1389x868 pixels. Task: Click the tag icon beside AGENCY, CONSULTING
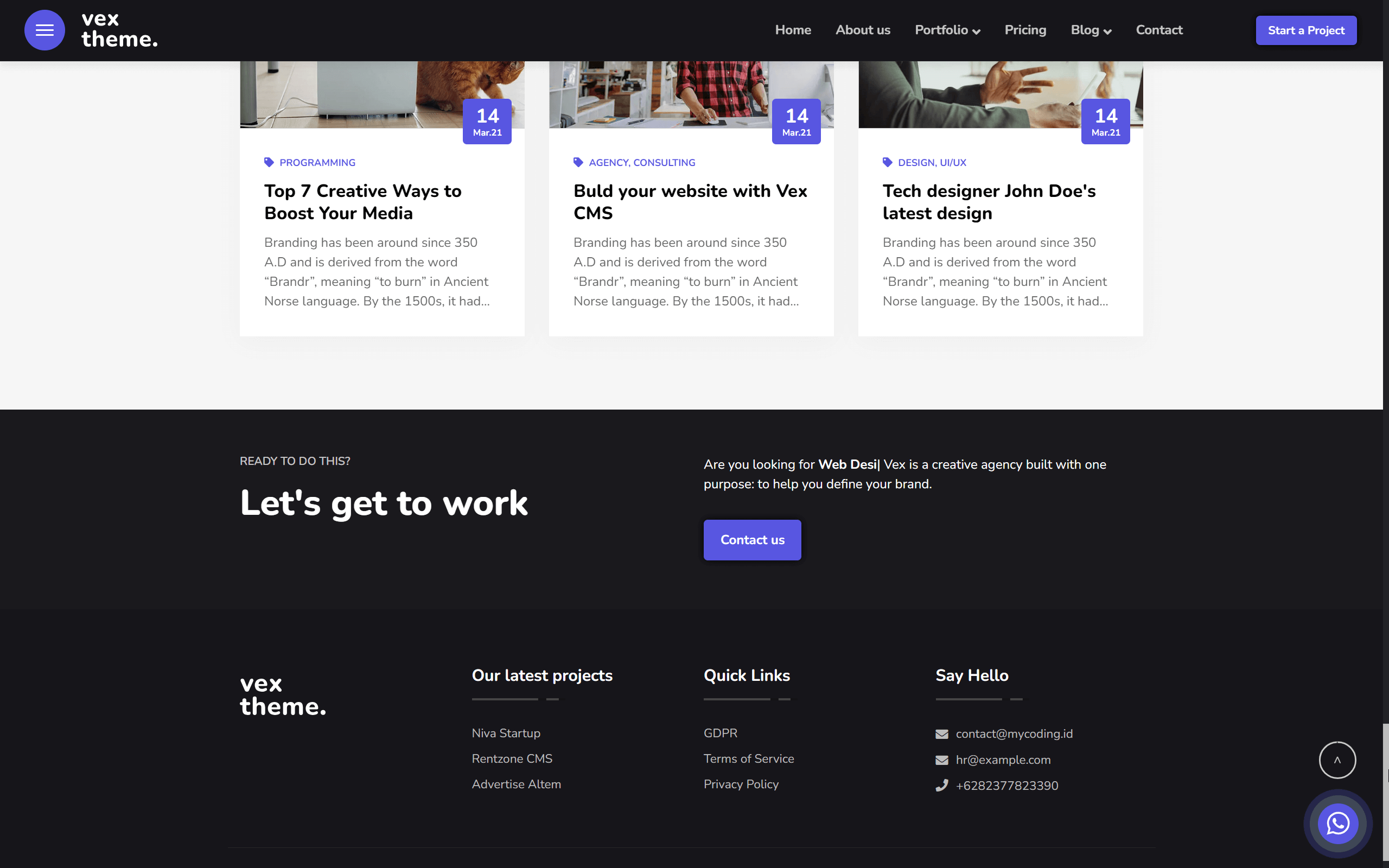pos(578,162)
